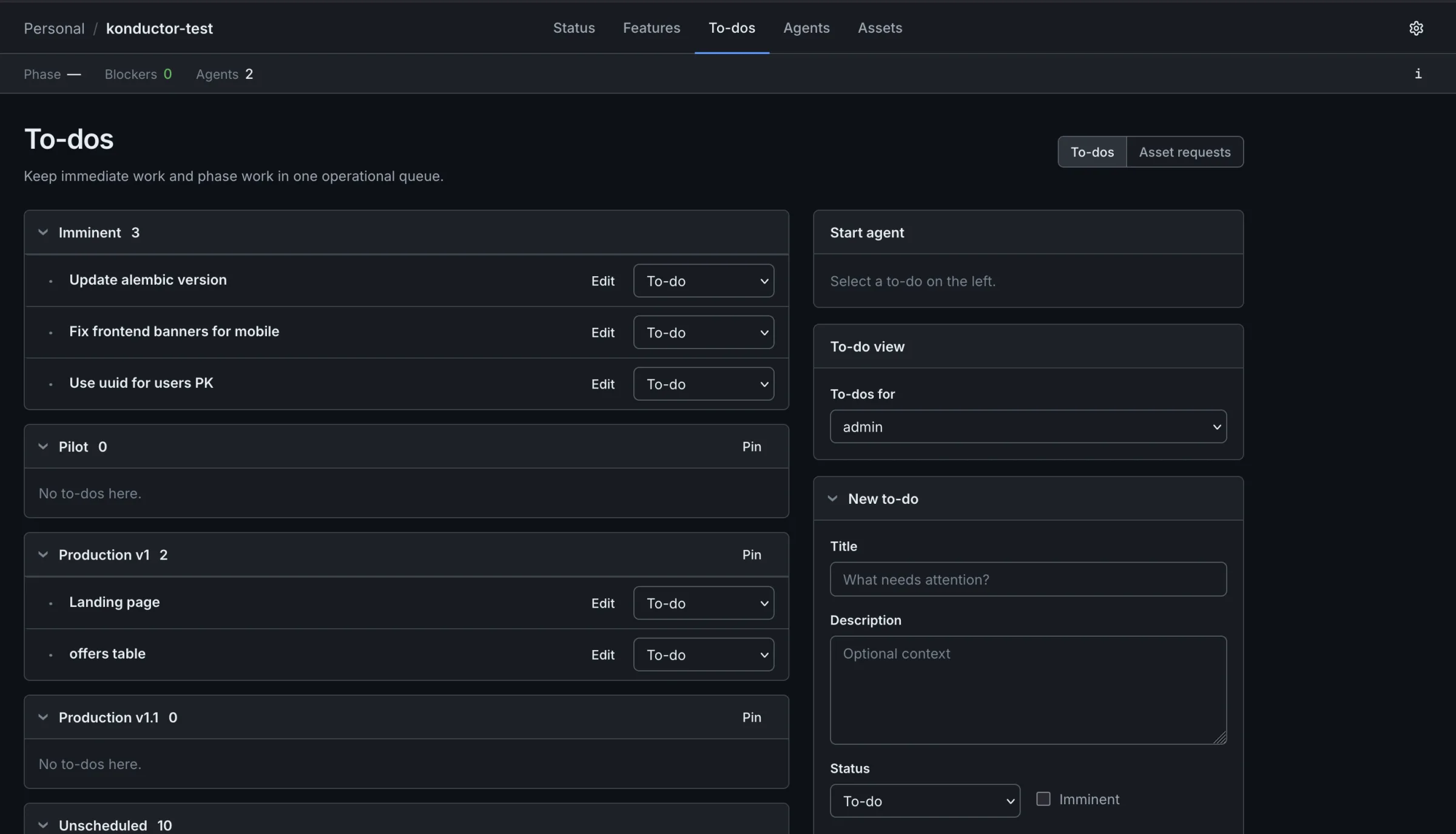Select the To-dos segmented view button

tap(1092, 152)
